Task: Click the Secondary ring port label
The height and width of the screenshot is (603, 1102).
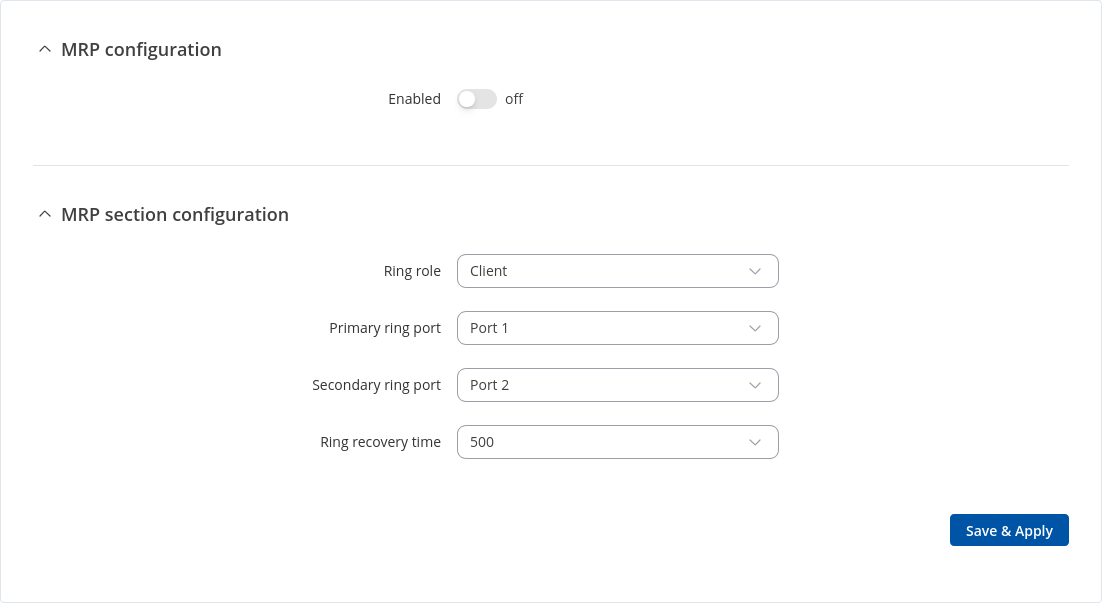Action: tap(376, 385)
